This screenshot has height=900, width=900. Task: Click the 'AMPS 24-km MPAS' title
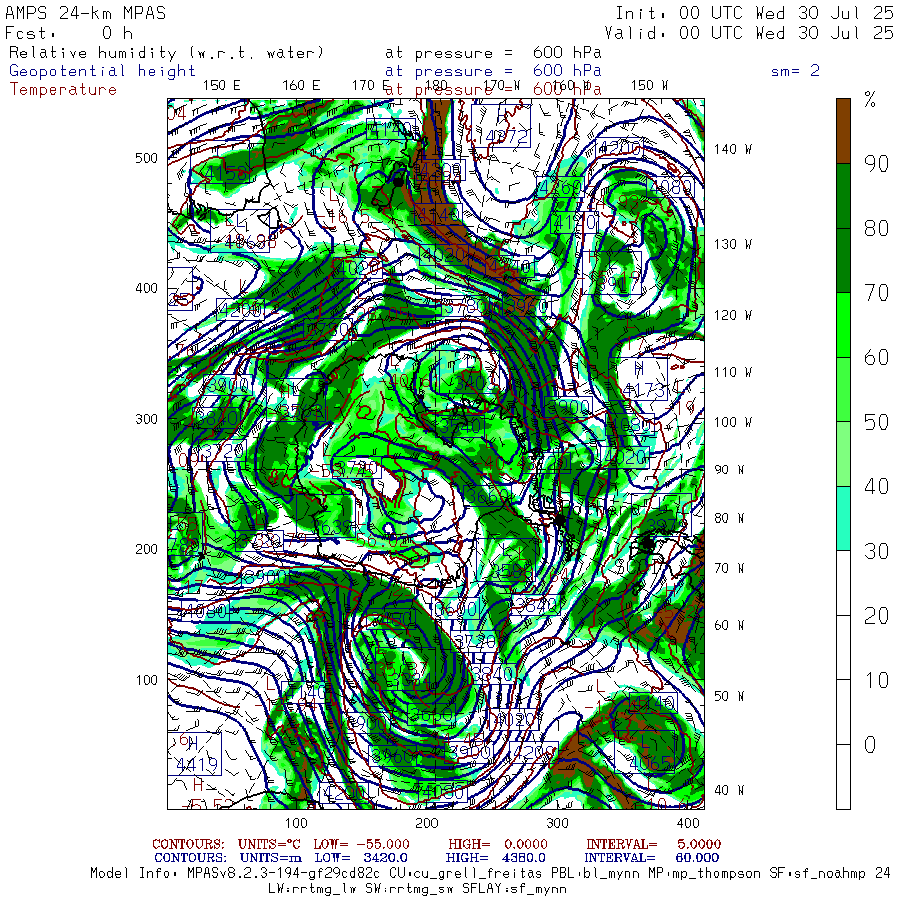point(86,13)
